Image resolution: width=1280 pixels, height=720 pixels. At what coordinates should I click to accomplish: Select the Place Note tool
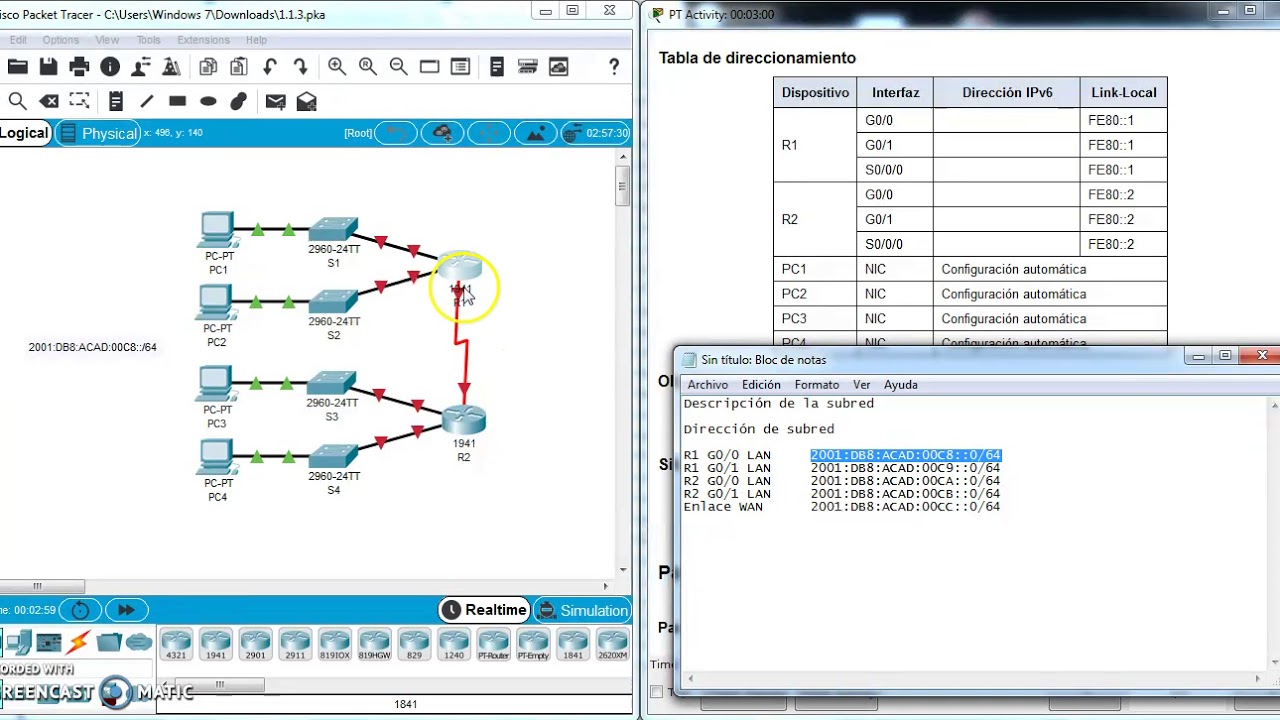(116, 101)
